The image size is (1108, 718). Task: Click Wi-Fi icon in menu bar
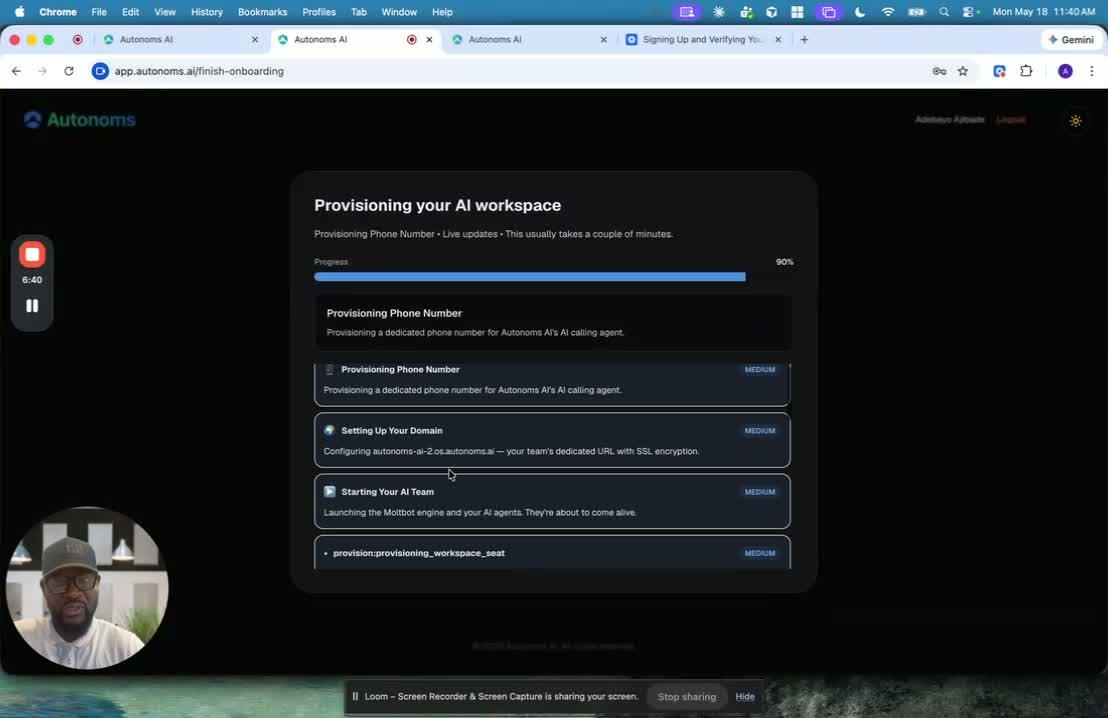tap(888, 12)
